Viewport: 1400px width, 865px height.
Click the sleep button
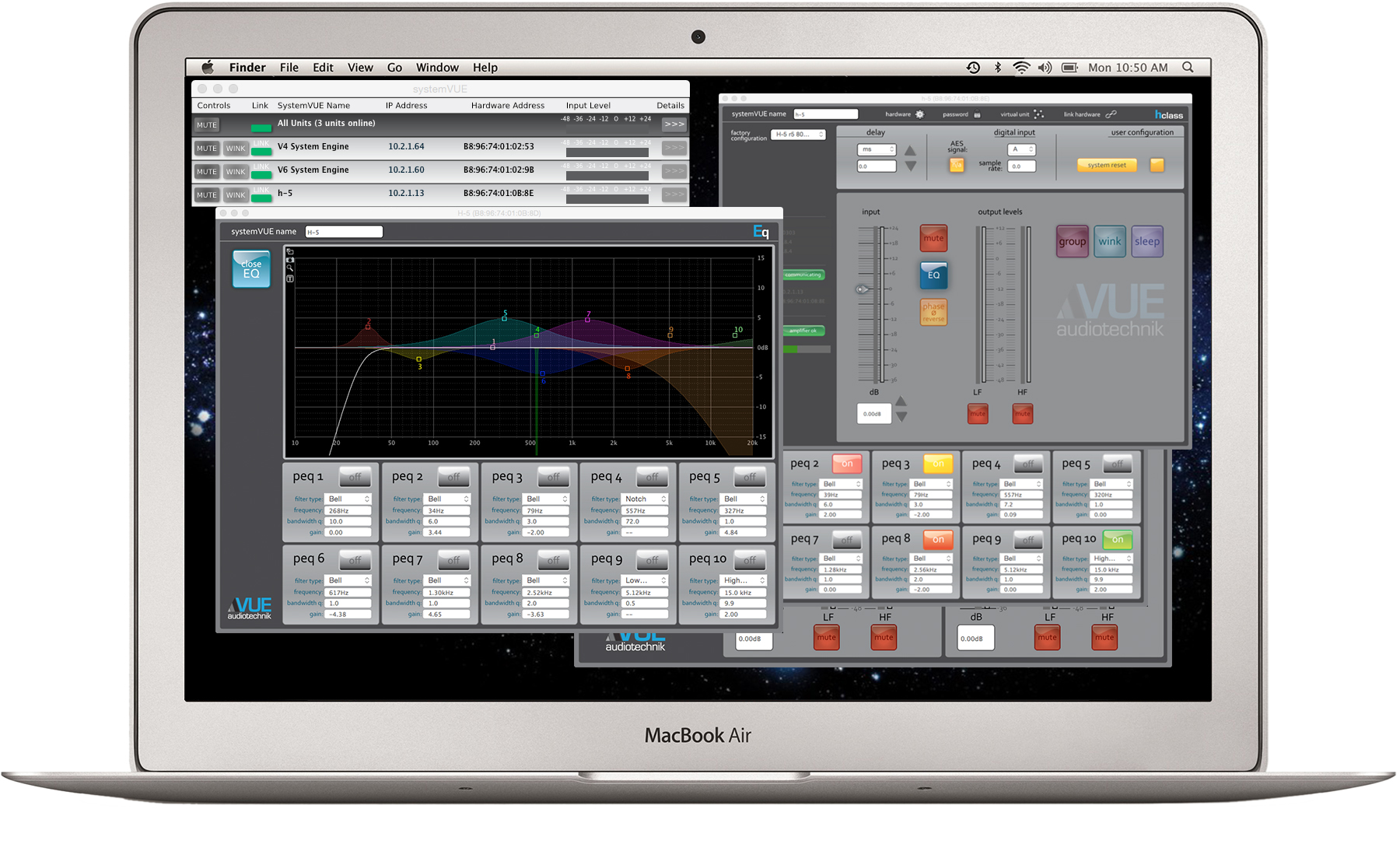point(1147,241)
